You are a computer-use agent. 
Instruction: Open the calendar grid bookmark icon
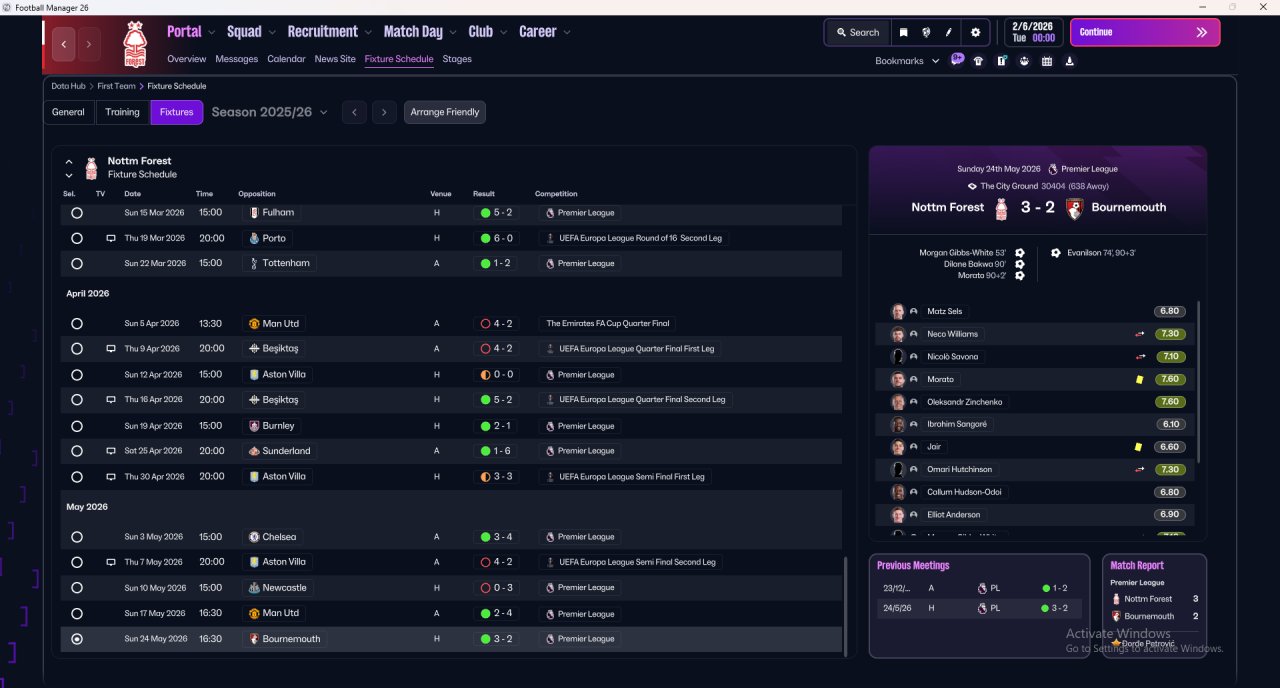1047,61
